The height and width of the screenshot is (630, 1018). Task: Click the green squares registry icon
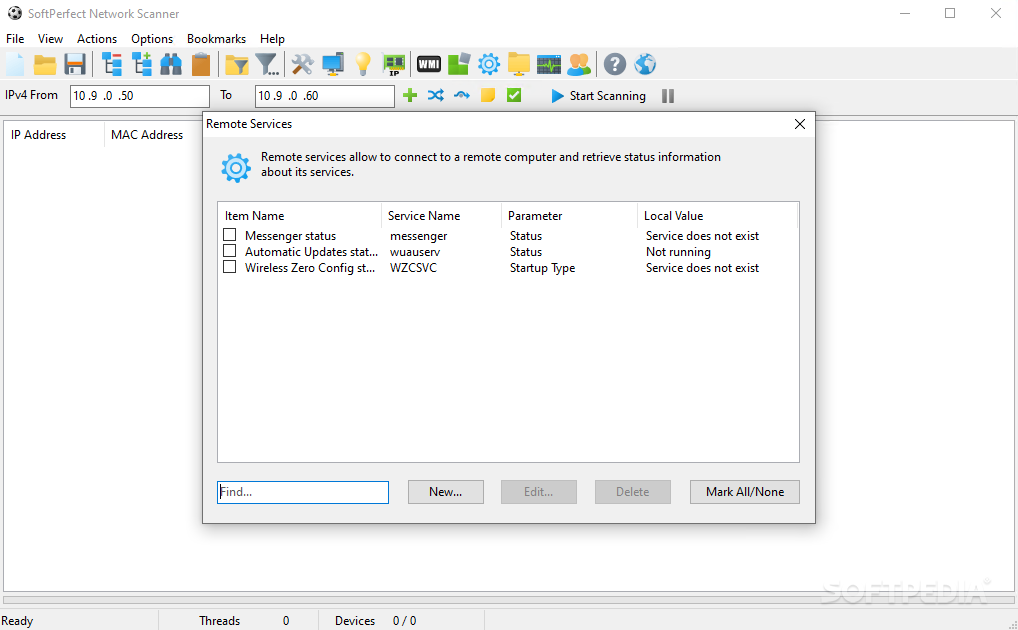(459, 64)
